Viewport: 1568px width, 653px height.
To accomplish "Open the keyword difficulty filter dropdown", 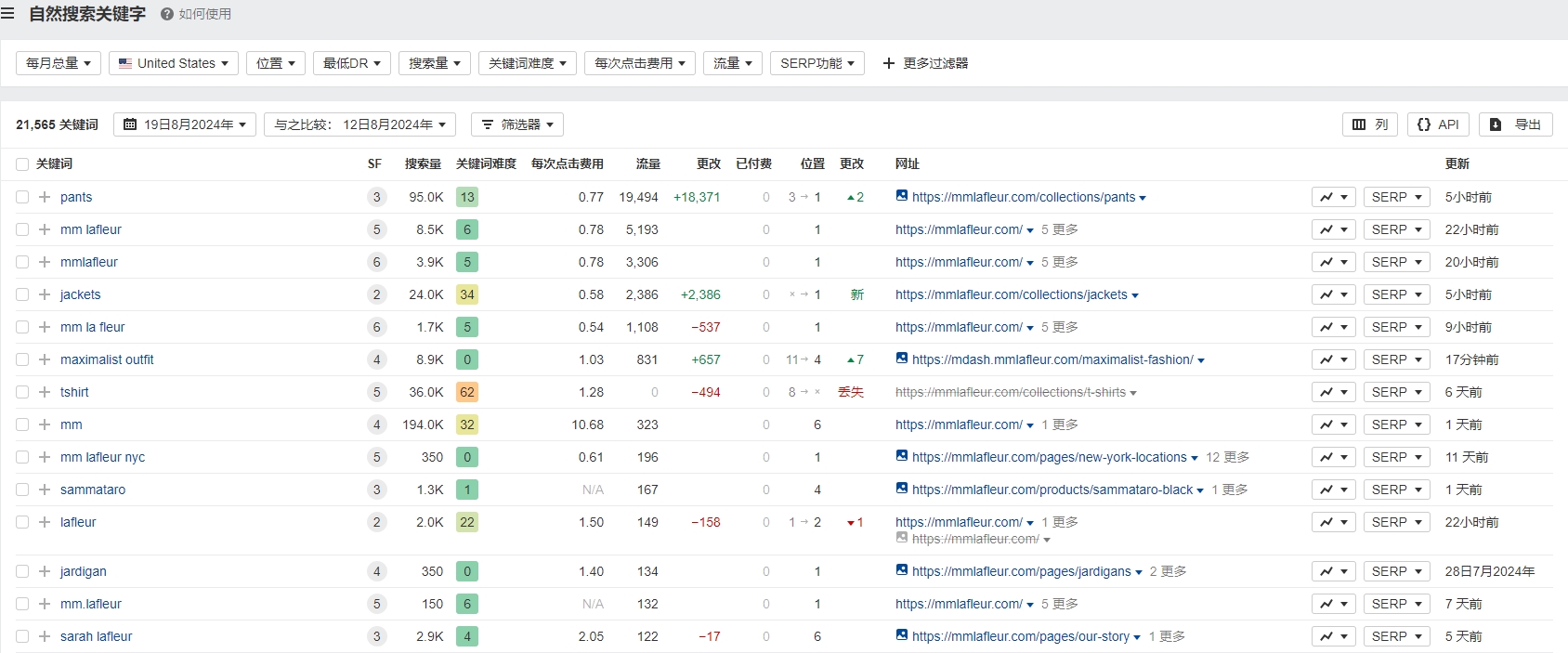I will (x=528, y=63).
